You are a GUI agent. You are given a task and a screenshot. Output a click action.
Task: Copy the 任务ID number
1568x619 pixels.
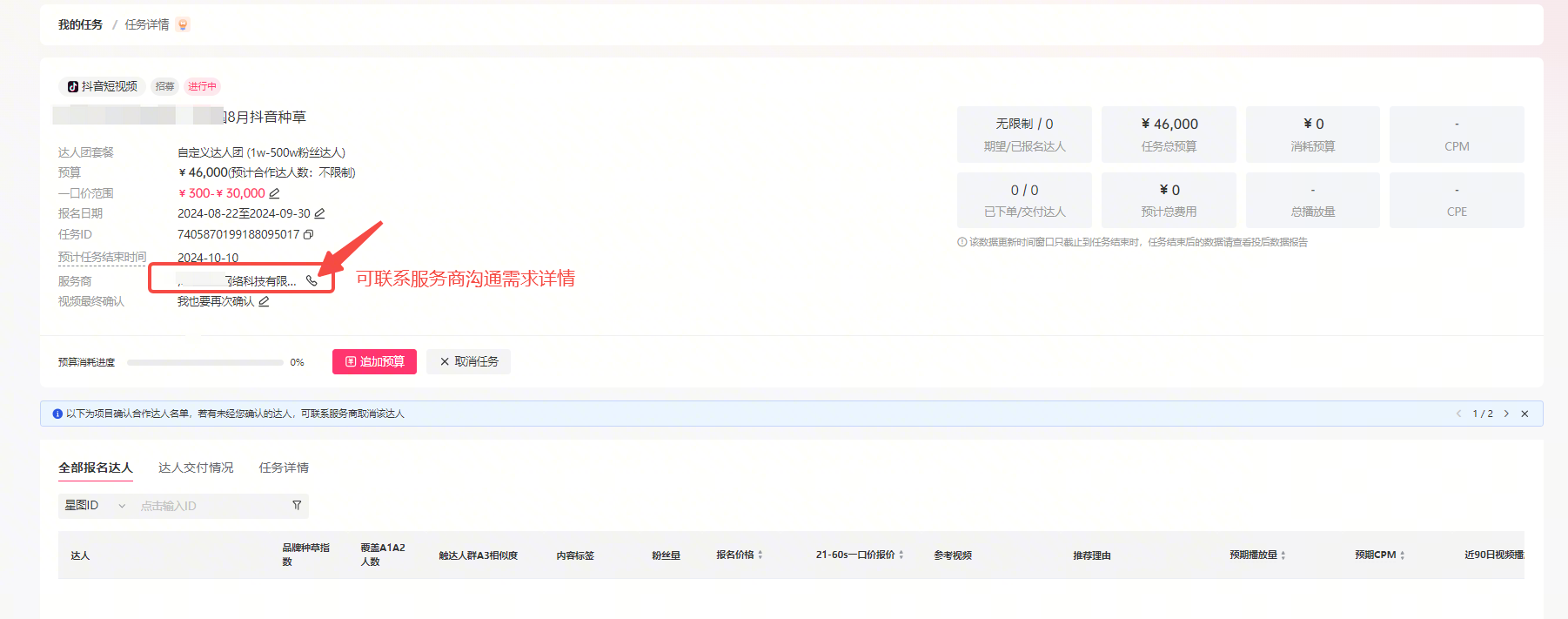[x=308, y=234]
